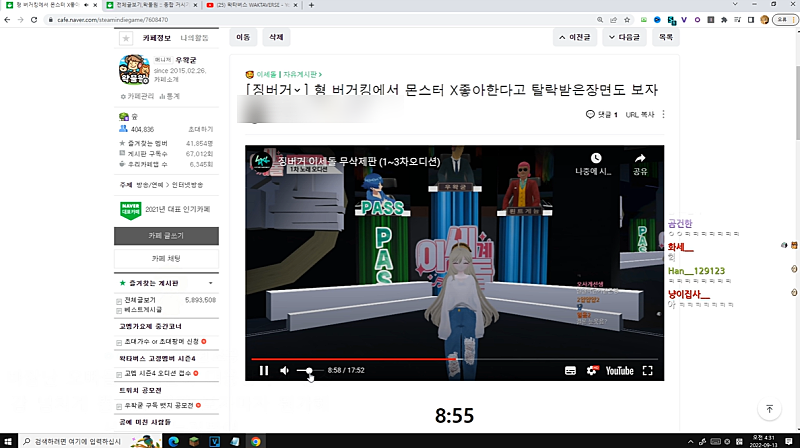Pause the YouTube video
The image size is (800, 448).
264,370
